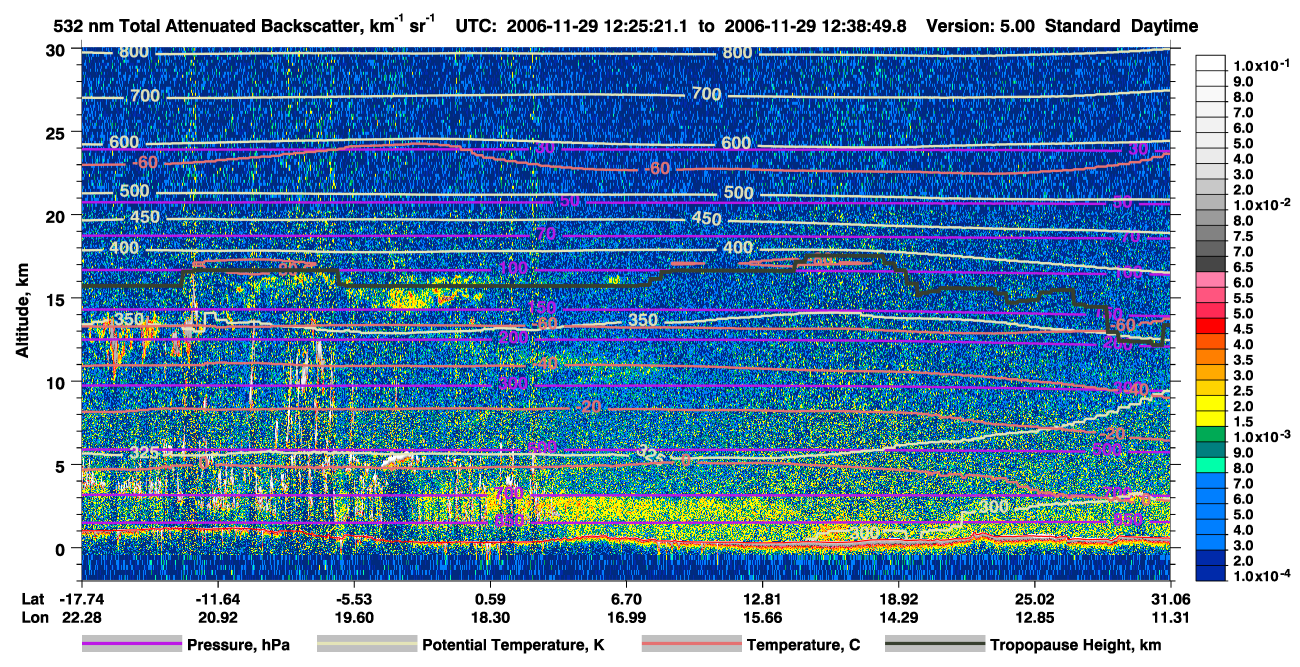The image size is (1300, 667).
Task: Click the 'UTC:' label
Action: pyautogui.click(x=478, y=26)
